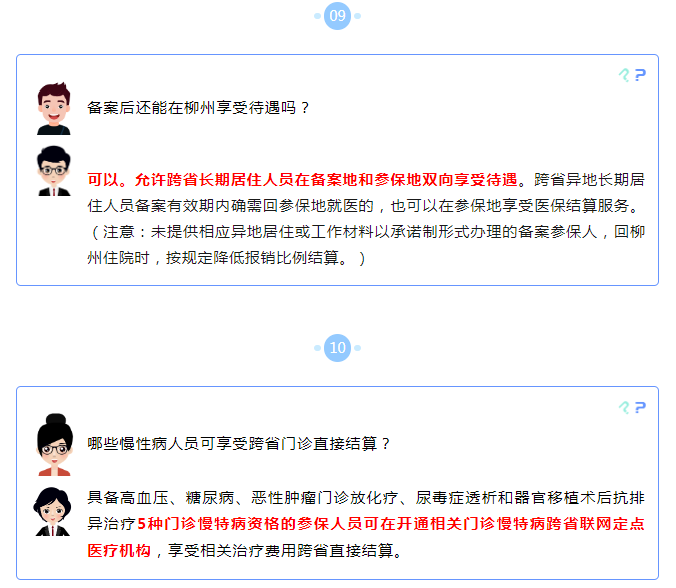Click the 09 number badge
This screenshot has height=588, width=676.
click(337, 16)
